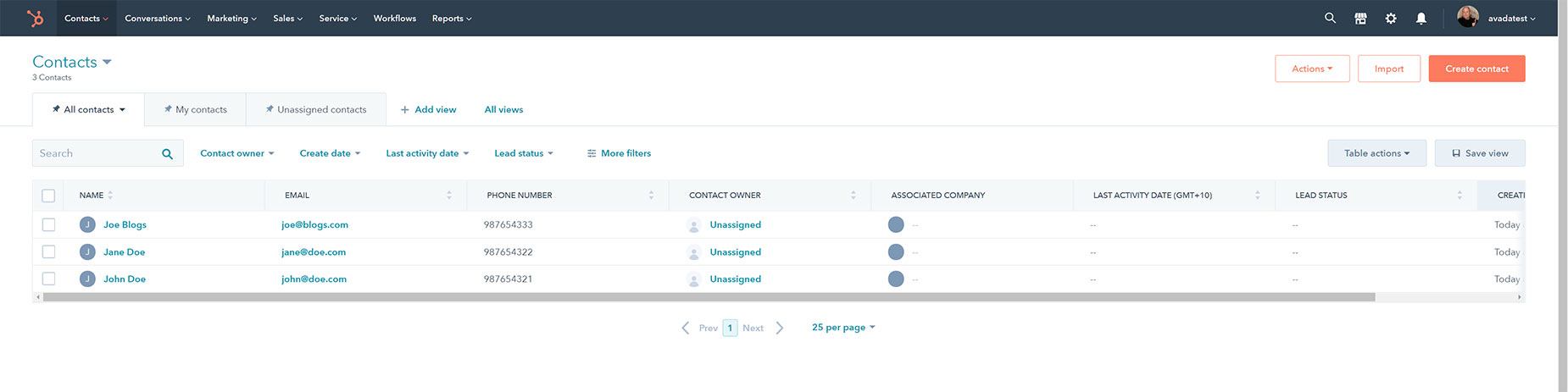This screenshot has width=1568, height=392.
Task: Select all contacts header checkbox
Action: [48, 196]
